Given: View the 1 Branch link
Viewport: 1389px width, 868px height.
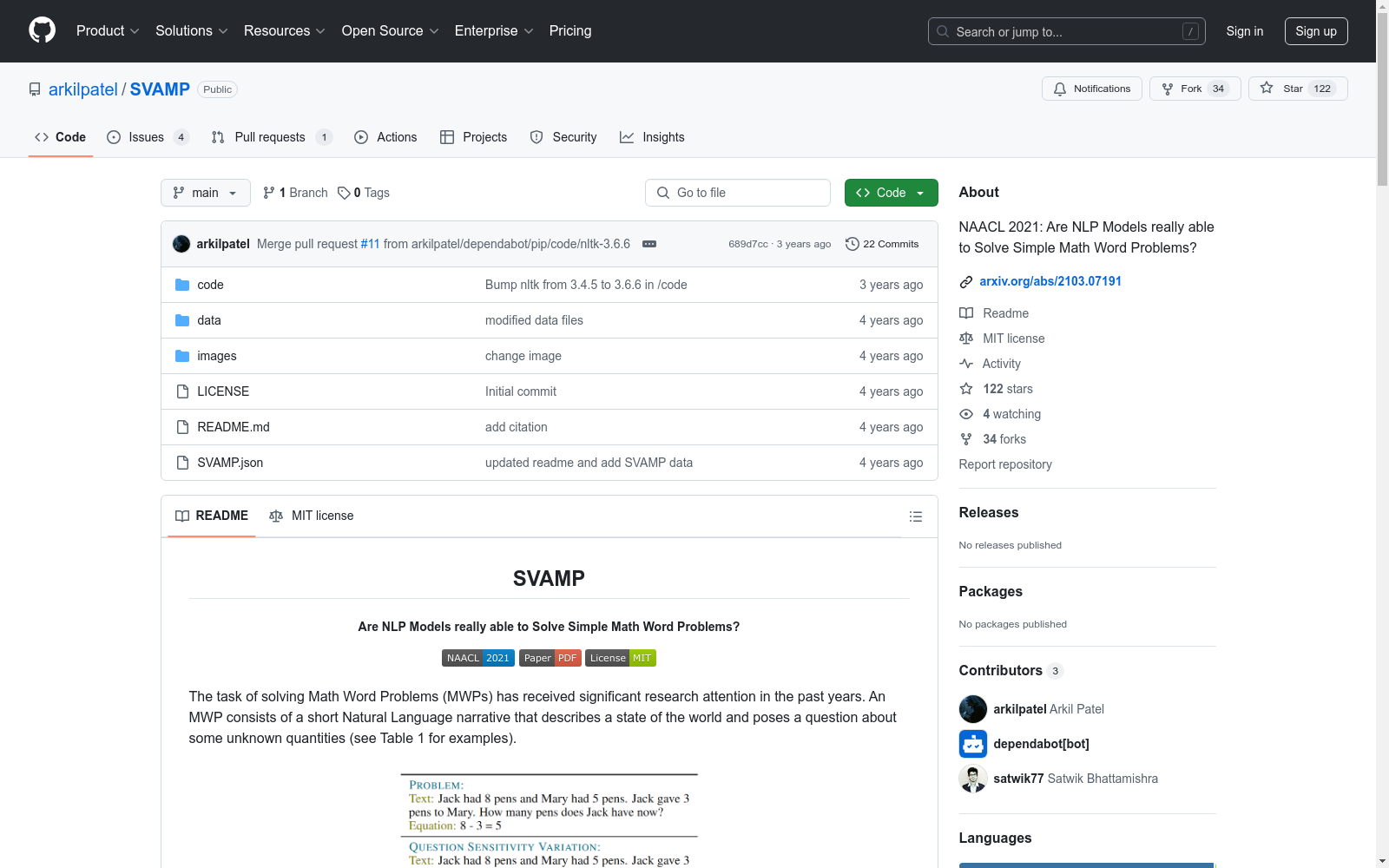Looking at the screenshot, I should (x=295, y=193).
